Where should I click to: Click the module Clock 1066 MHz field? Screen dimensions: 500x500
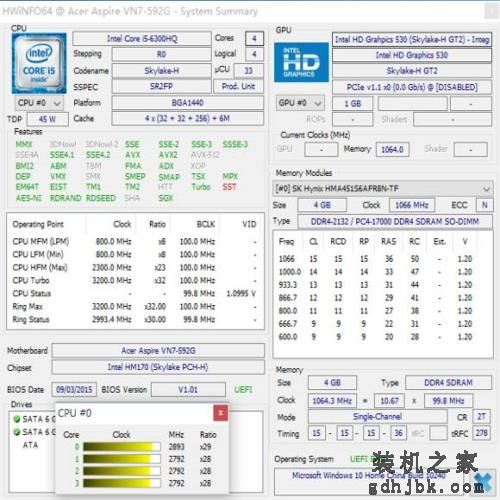pos(412,205)
